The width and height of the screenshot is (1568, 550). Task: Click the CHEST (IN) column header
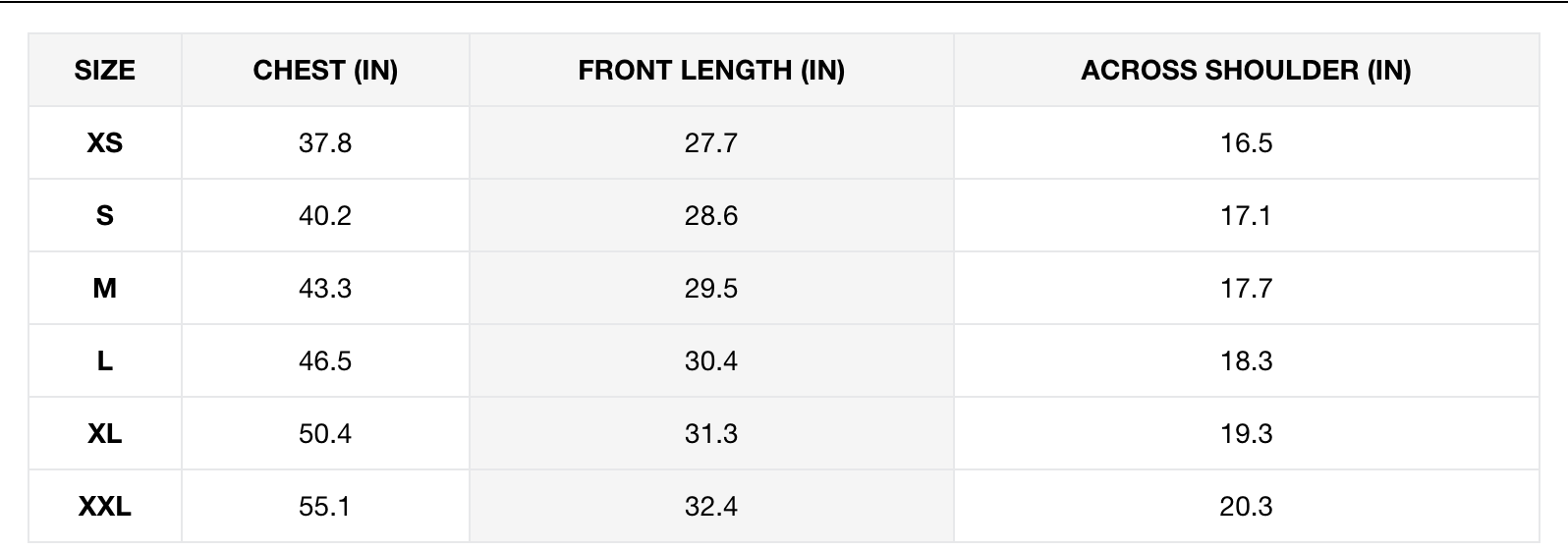(x=325, y=71)
